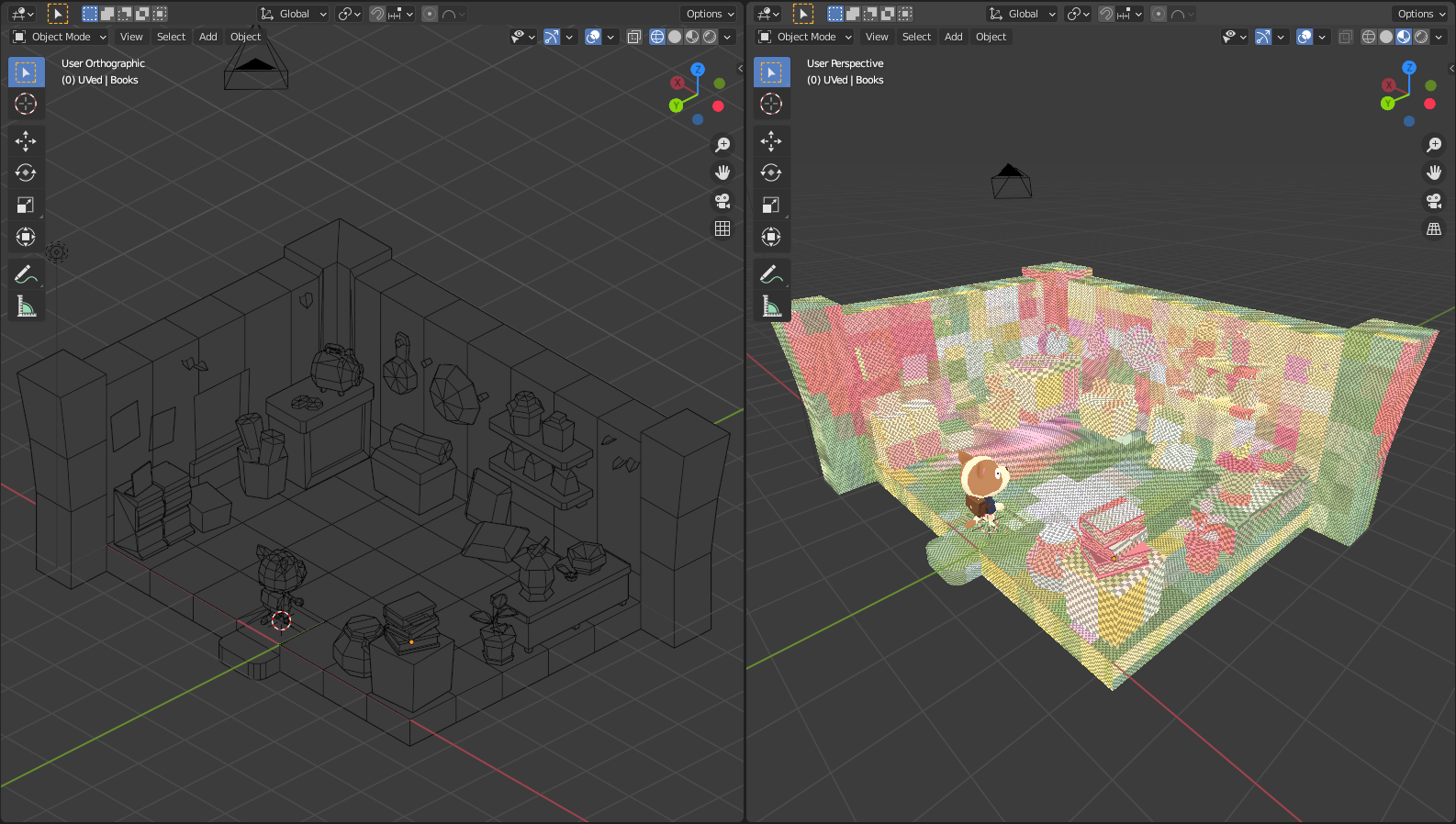
Task: Select the Move tool in left viewport
Action: (26, 140)
